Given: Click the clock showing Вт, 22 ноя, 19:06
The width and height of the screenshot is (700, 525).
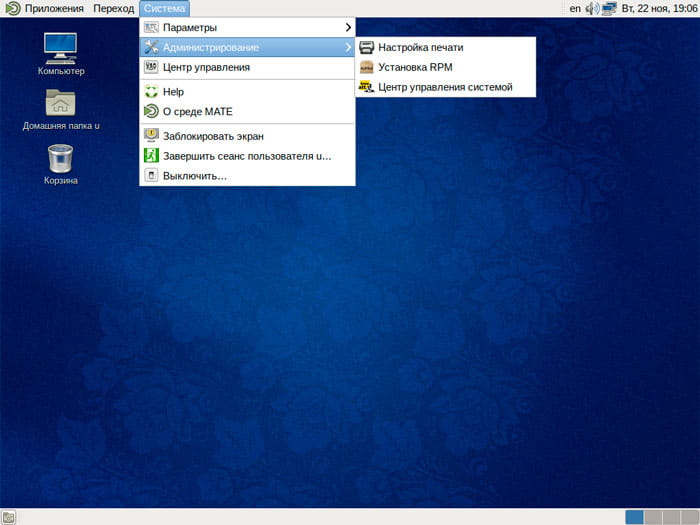Looking at the screenshot, I should (659, 8).
